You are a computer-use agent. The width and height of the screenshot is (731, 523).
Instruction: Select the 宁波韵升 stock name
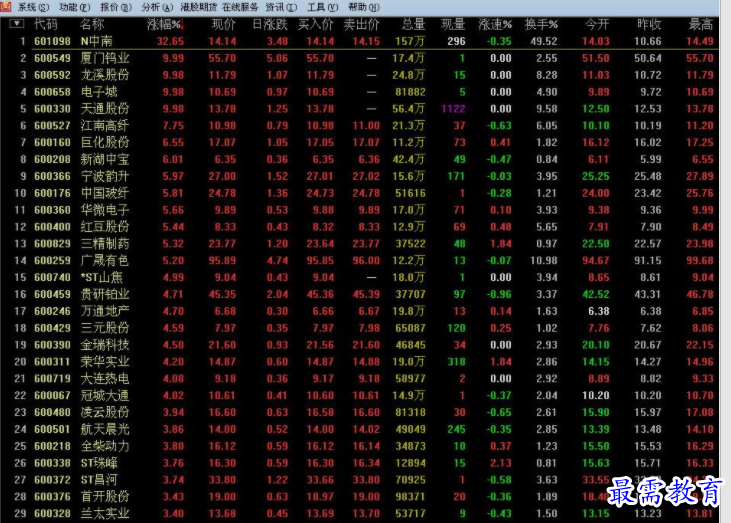[x=105, y=176]
